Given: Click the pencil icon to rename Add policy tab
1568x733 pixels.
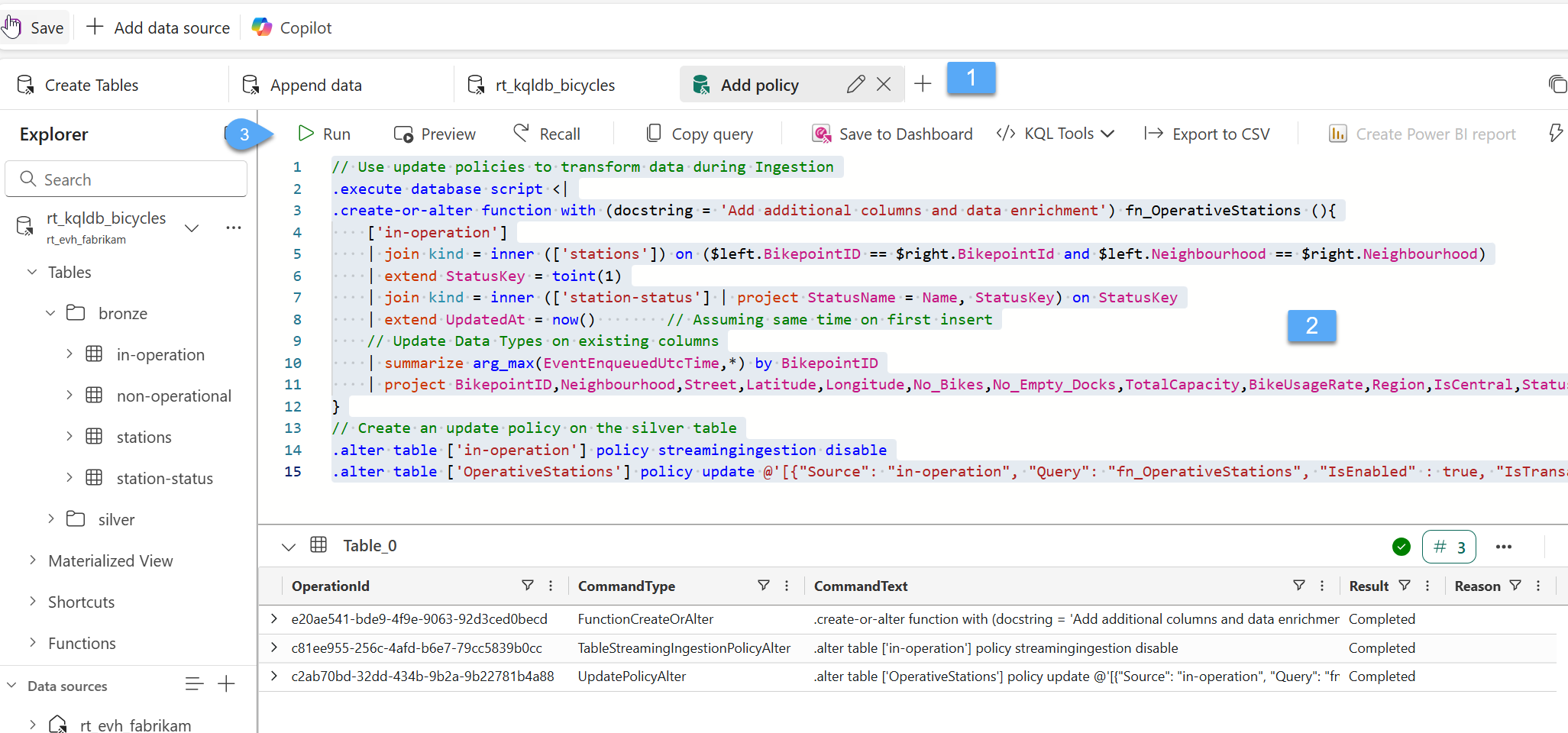Looking at the screenshot, I should click(855, 85).
